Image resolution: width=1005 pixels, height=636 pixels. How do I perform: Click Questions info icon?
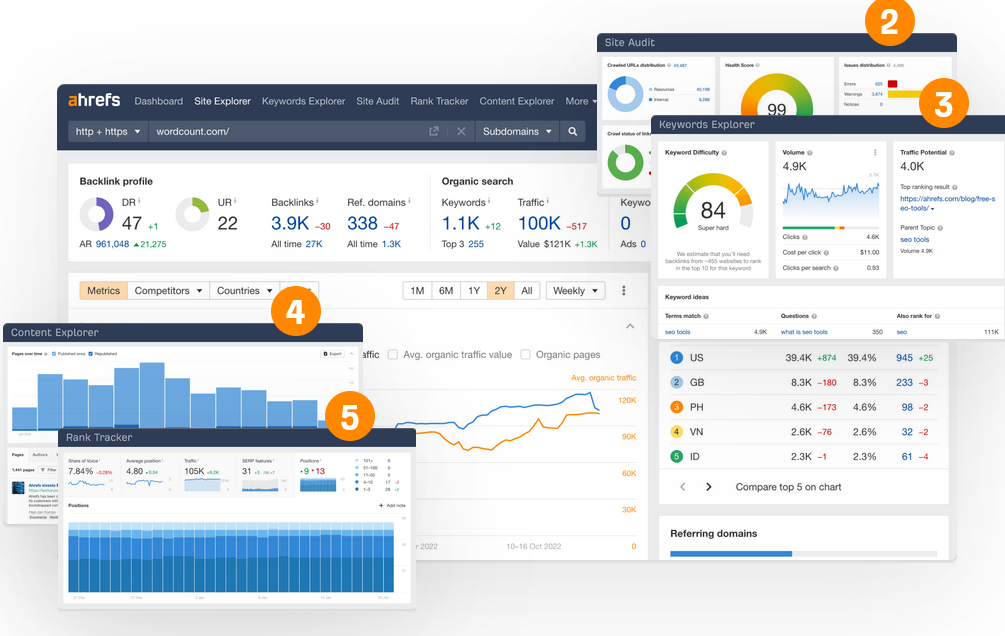point(814,316)
